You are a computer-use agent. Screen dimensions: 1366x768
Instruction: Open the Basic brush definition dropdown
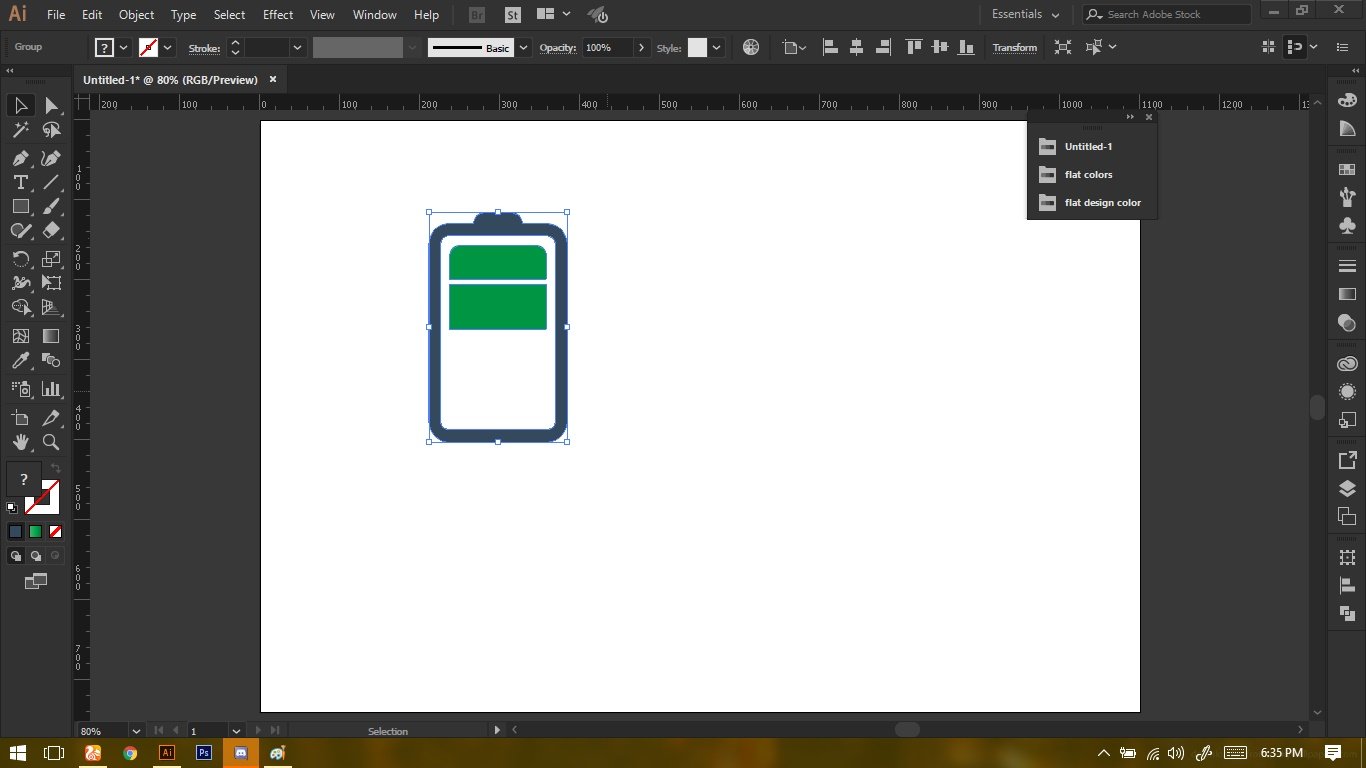click(523, 48)
